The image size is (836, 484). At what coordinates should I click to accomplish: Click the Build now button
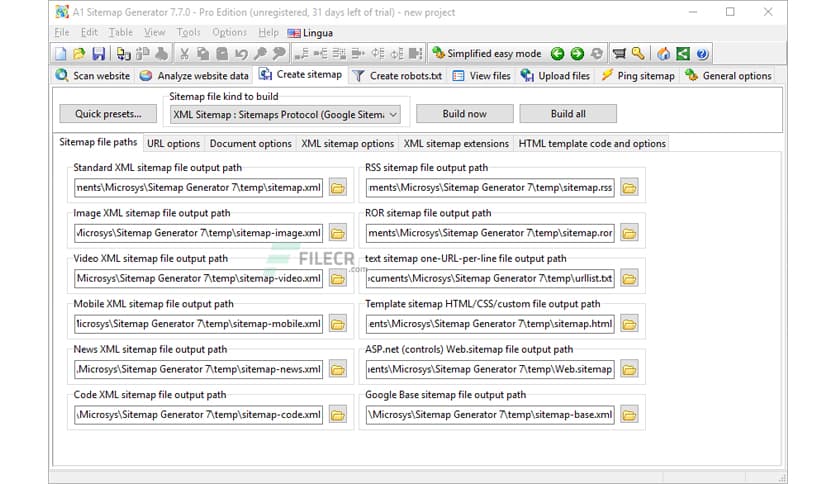pyautogui.click(x=464, y=114)
